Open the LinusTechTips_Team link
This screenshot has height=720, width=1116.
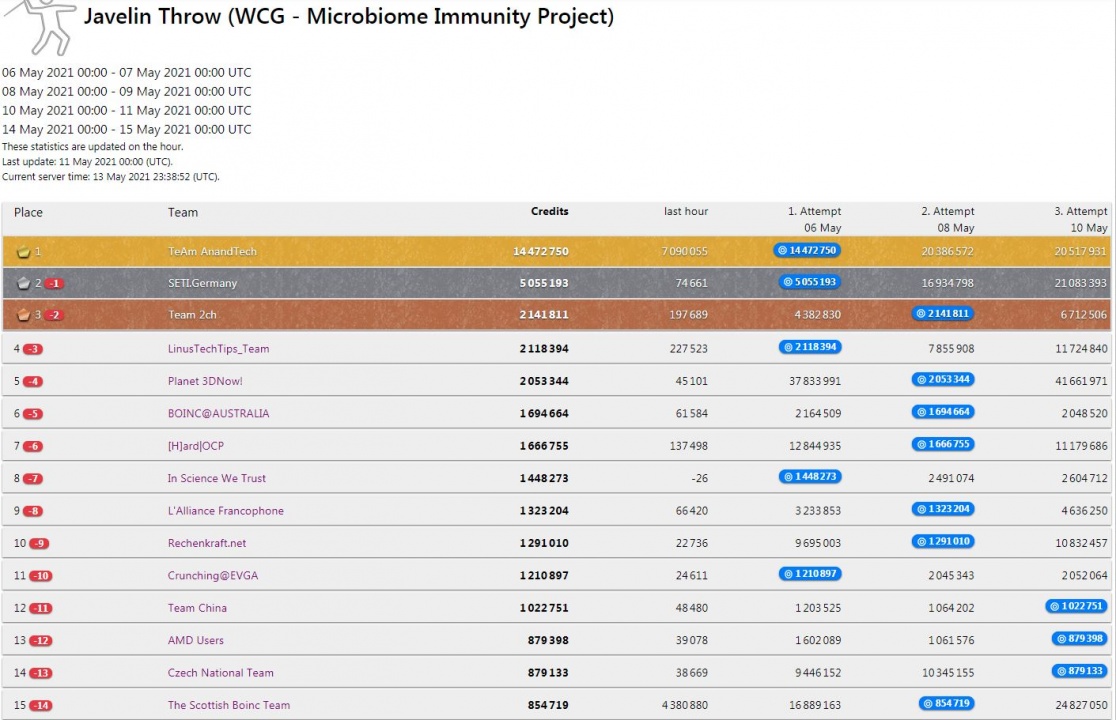point(219,349)
